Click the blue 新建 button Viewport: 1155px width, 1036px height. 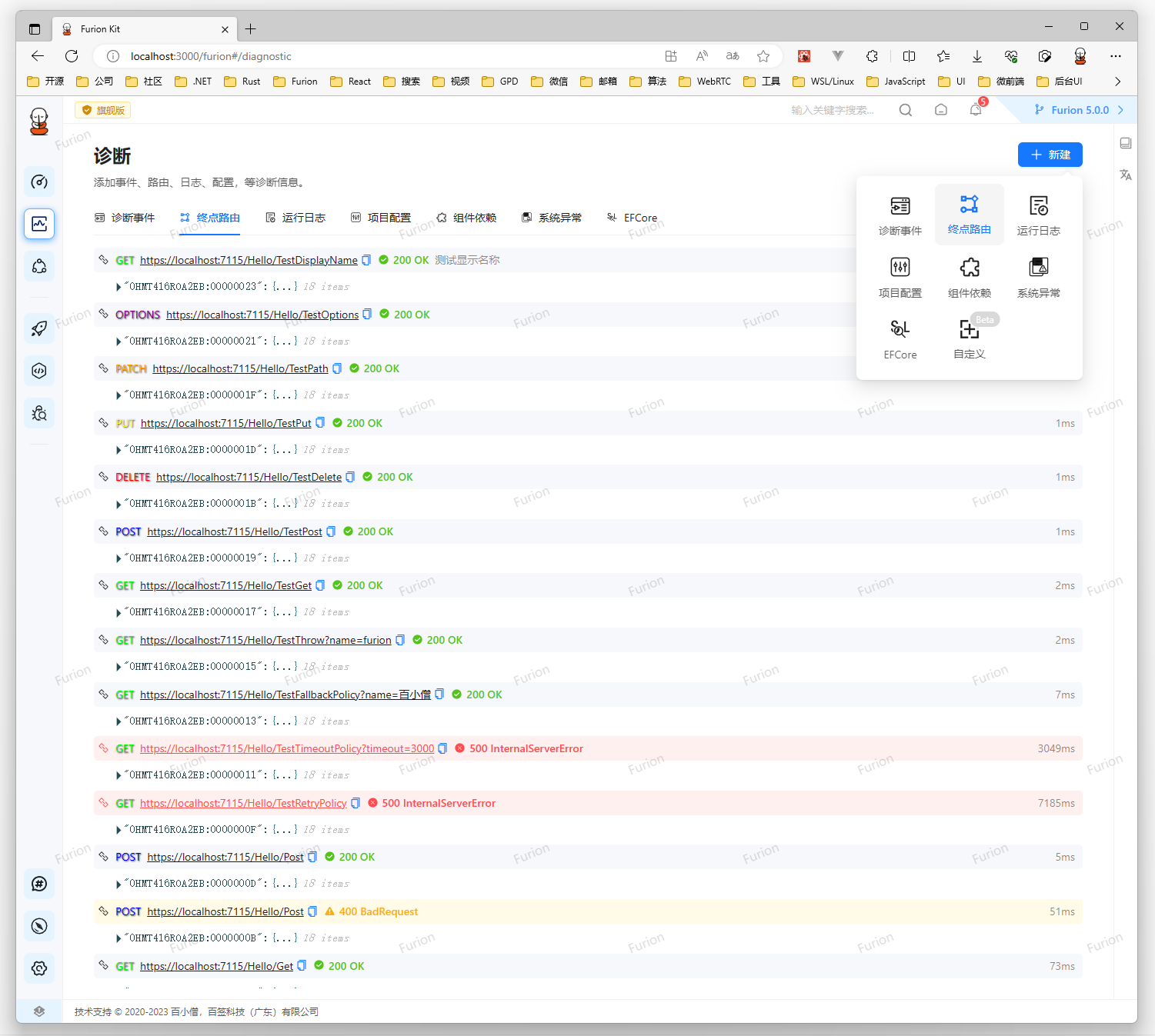1050,155
